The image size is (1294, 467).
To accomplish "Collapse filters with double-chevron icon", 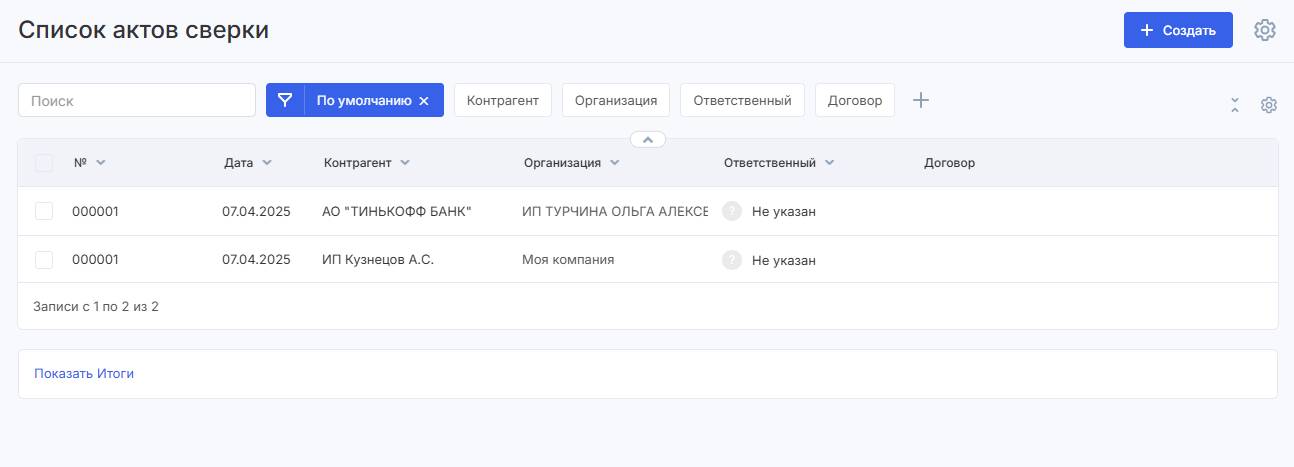I will pyautogui.click(x=1235, y=105).
